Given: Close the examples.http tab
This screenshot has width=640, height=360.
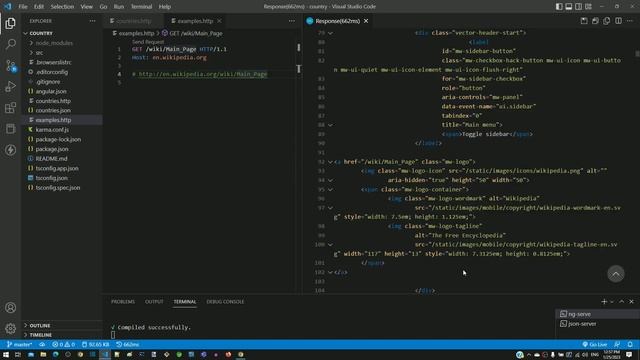Looking at the screenshot, I should (220, 21).
